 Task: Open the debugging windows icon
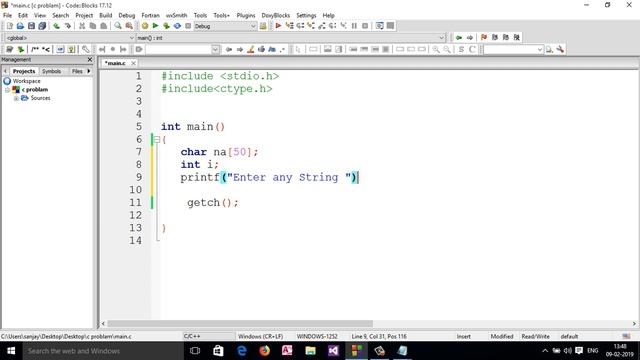tap(380, 26)
